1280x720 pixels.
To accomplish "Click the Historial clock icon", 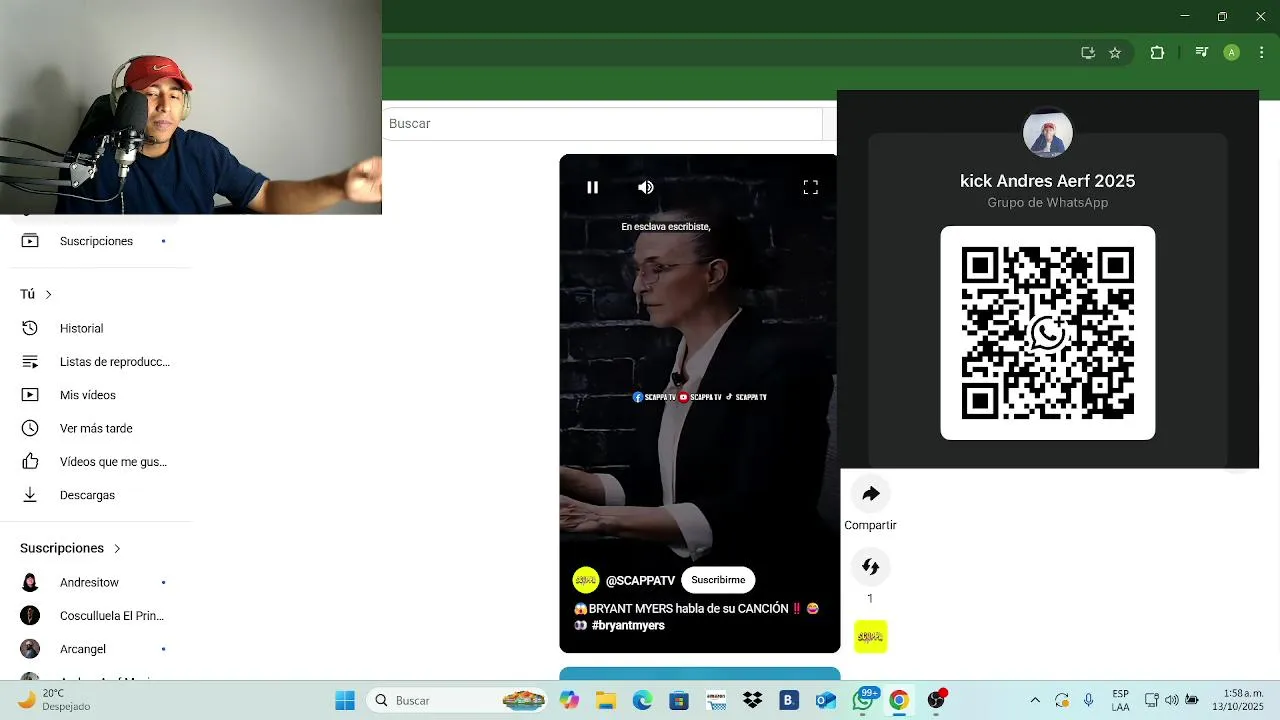I will (x=30, y=328).
